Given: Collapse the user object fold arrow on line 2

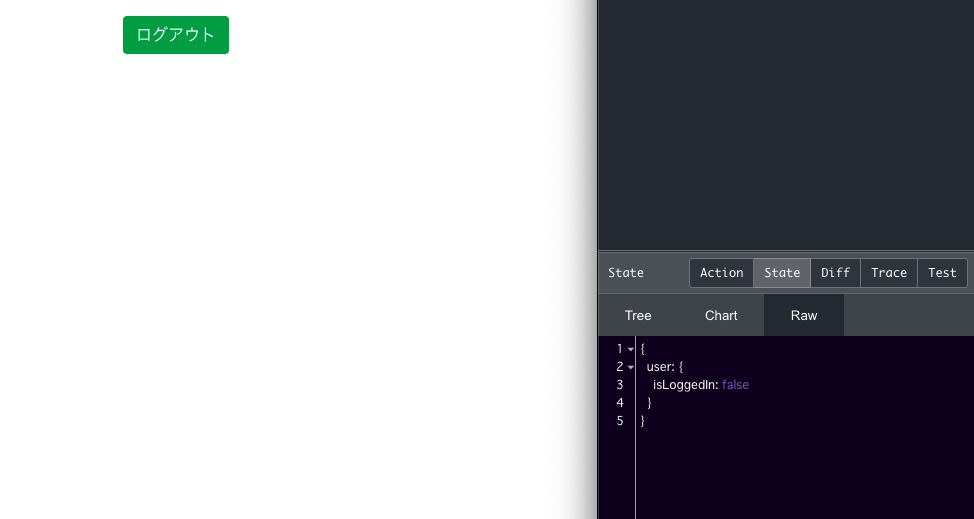Looking at the screenshot, I should coord(631,367).
